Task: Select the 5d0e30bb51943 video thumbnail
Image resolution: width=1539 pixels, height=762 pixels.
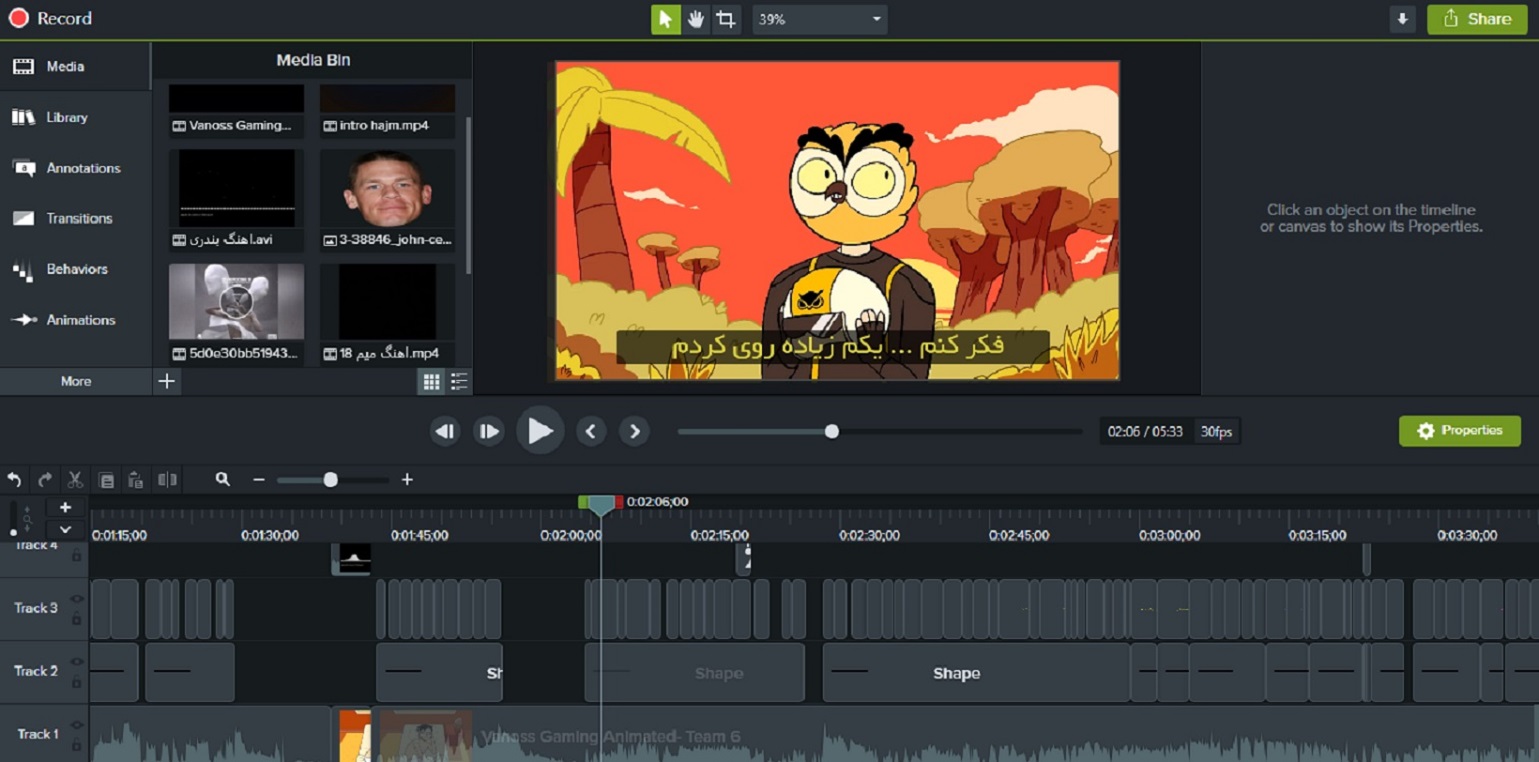Action: point(236,302)
